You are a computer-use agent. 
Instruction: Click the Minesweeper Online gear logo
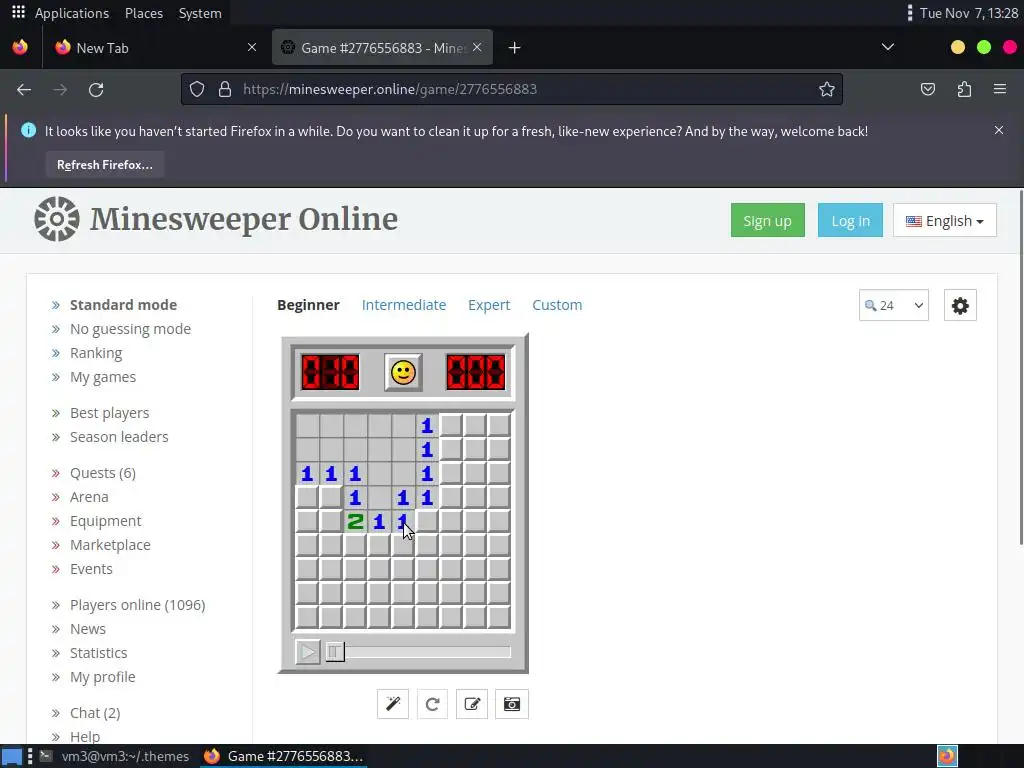pyautogui.click(x=57, y=219)
